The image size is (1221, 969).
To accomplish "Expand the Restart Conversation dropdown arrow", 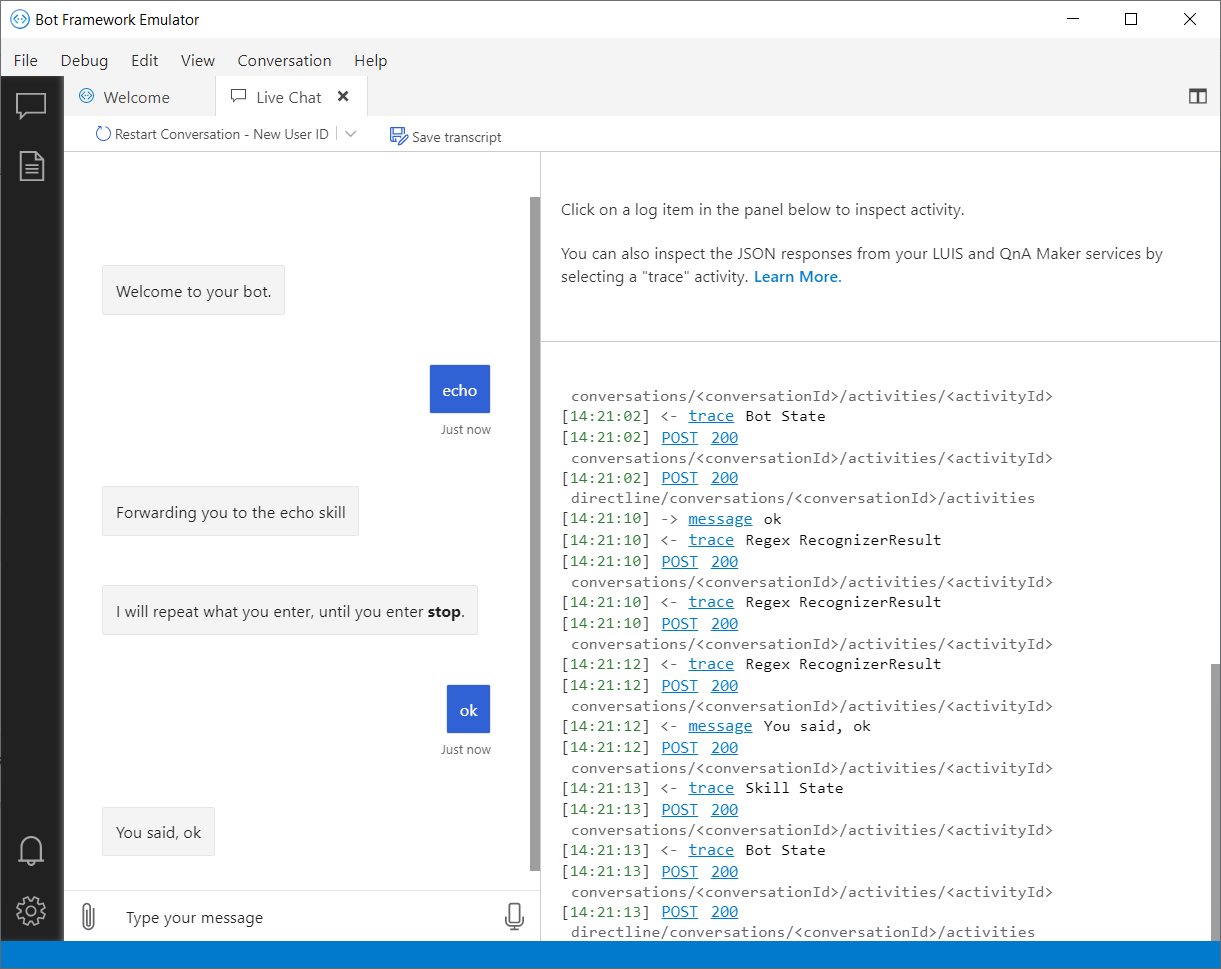I will 350,134.
